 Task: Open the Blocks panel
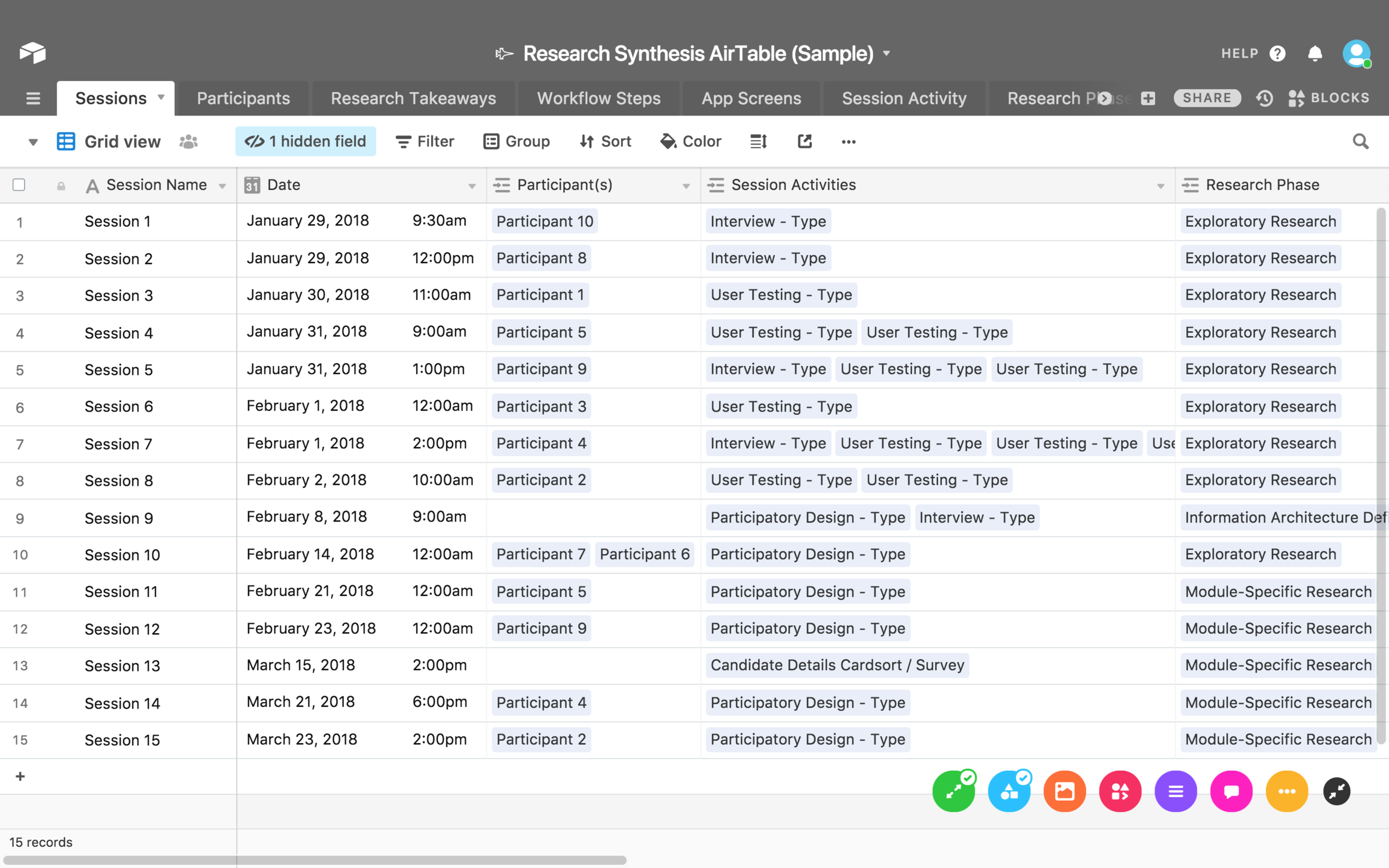[1328, 98]
